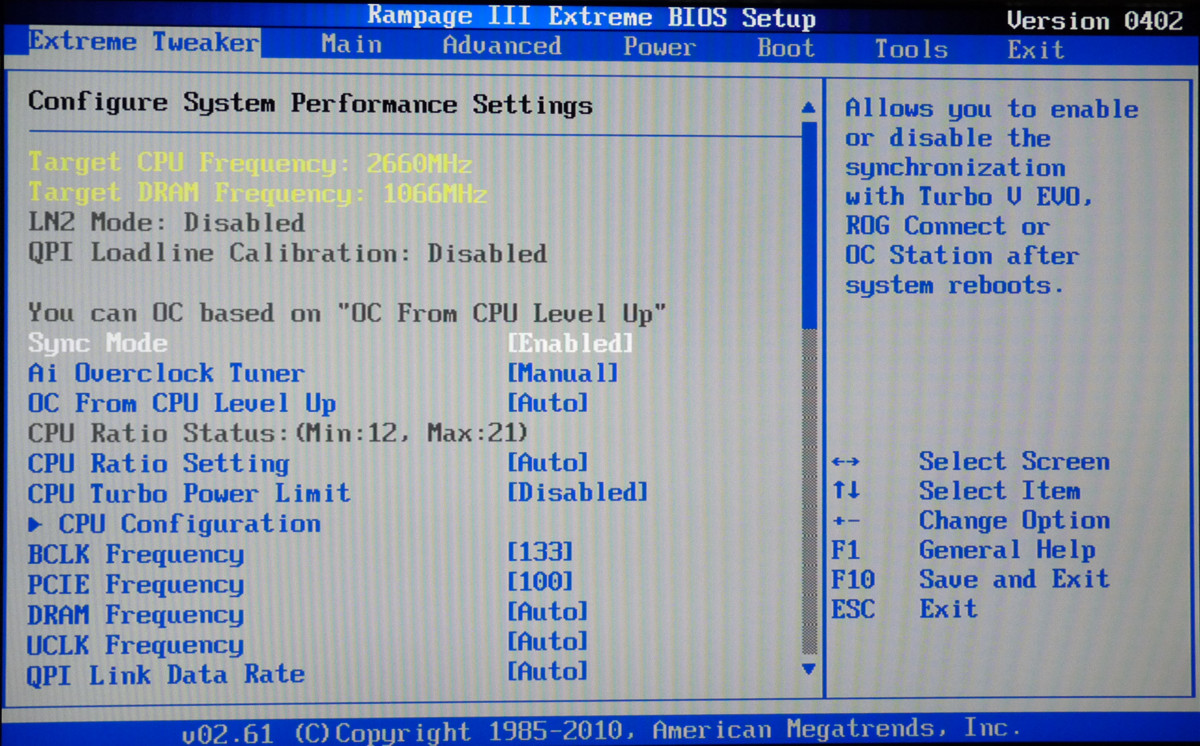Open the Extreme Tweaker tab

[x=143, y=42]
